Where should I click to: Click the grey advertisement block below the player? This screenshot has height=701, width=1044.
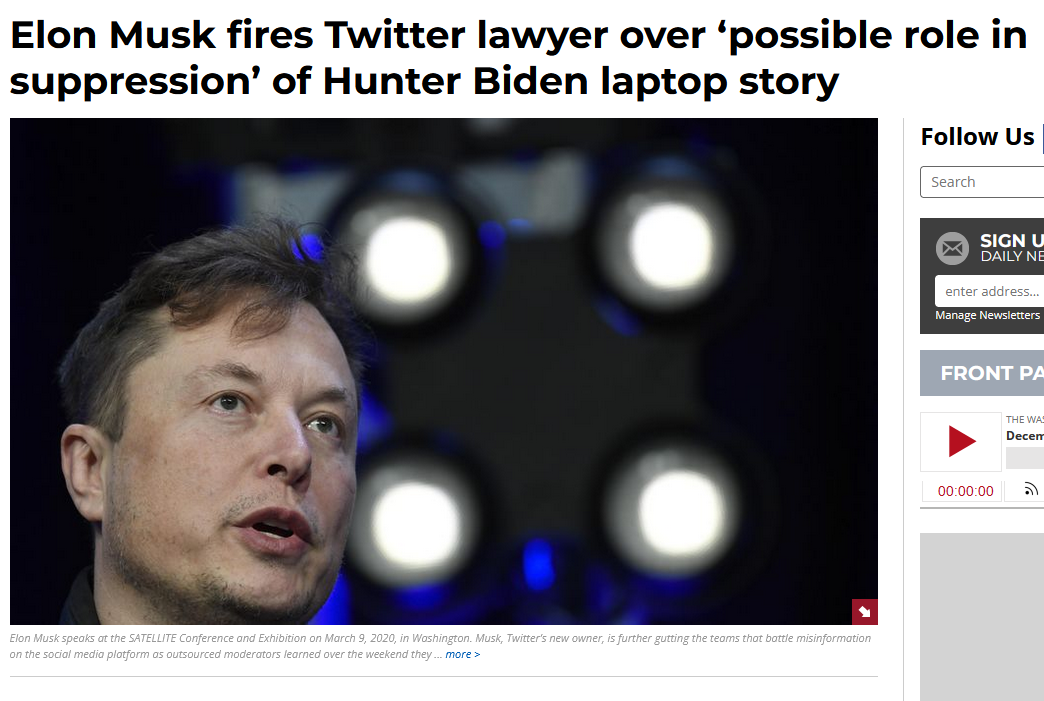(982, 616)
